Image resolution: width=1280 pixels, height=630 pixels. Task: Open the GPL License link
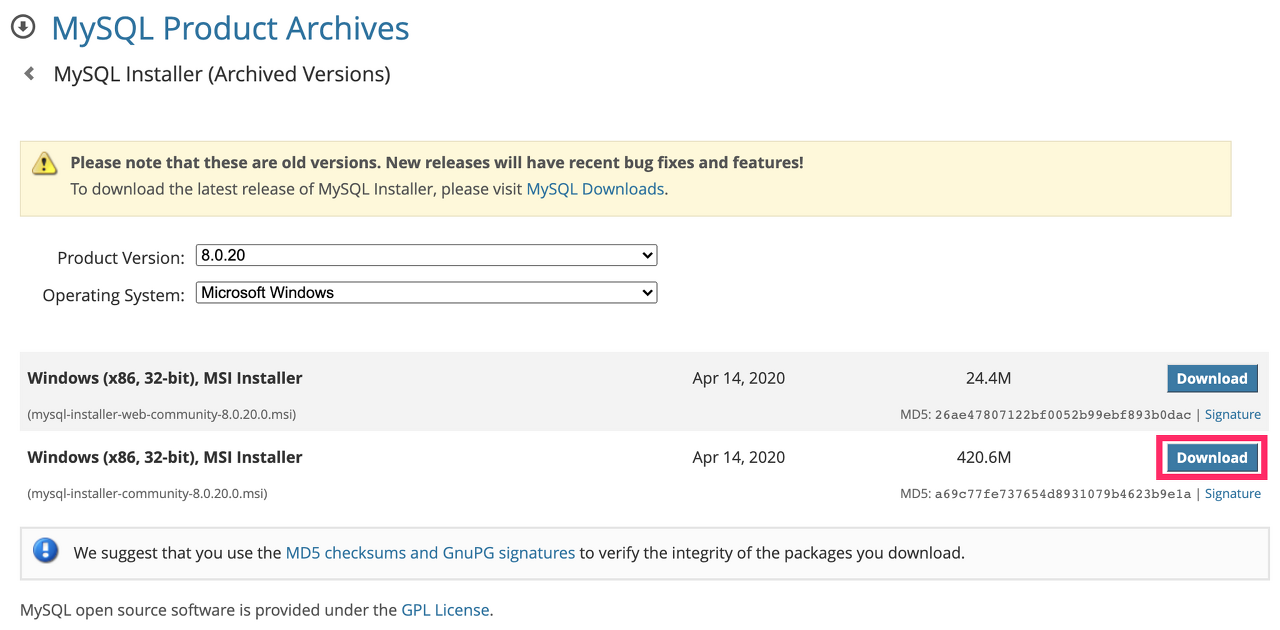[x=445, y=610]
